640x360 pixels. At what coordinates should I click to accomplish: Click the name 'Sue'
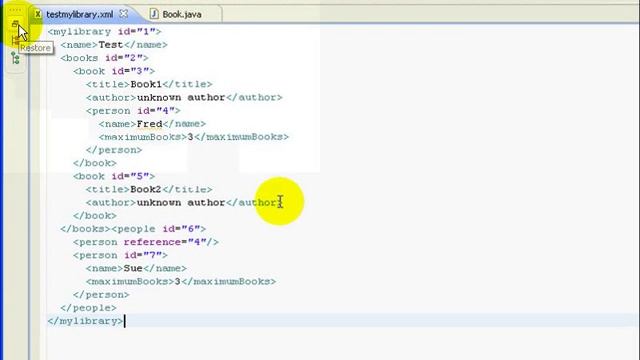pos(133,268)
